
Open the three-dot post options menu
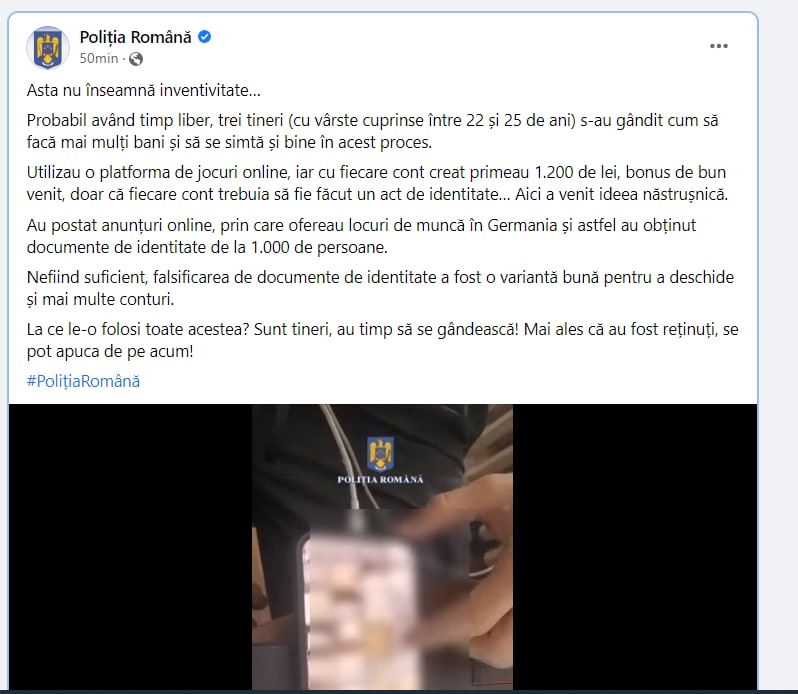coord(719,46)
